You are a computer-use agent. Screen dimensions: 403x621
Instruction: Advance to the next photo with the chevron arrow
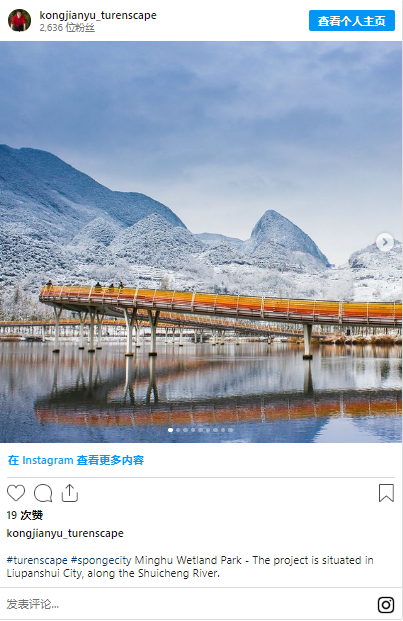pos(385,242)
